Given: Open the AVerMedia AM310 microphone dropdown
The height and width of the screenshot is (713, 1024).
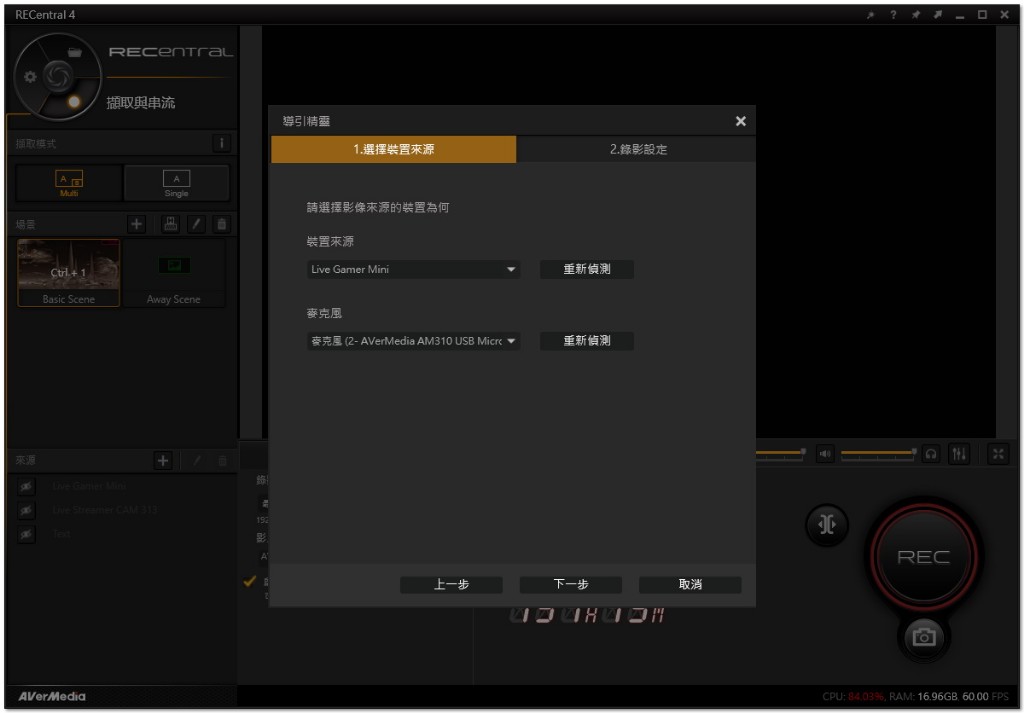Looking at the screenshot, I should (413, 341).
